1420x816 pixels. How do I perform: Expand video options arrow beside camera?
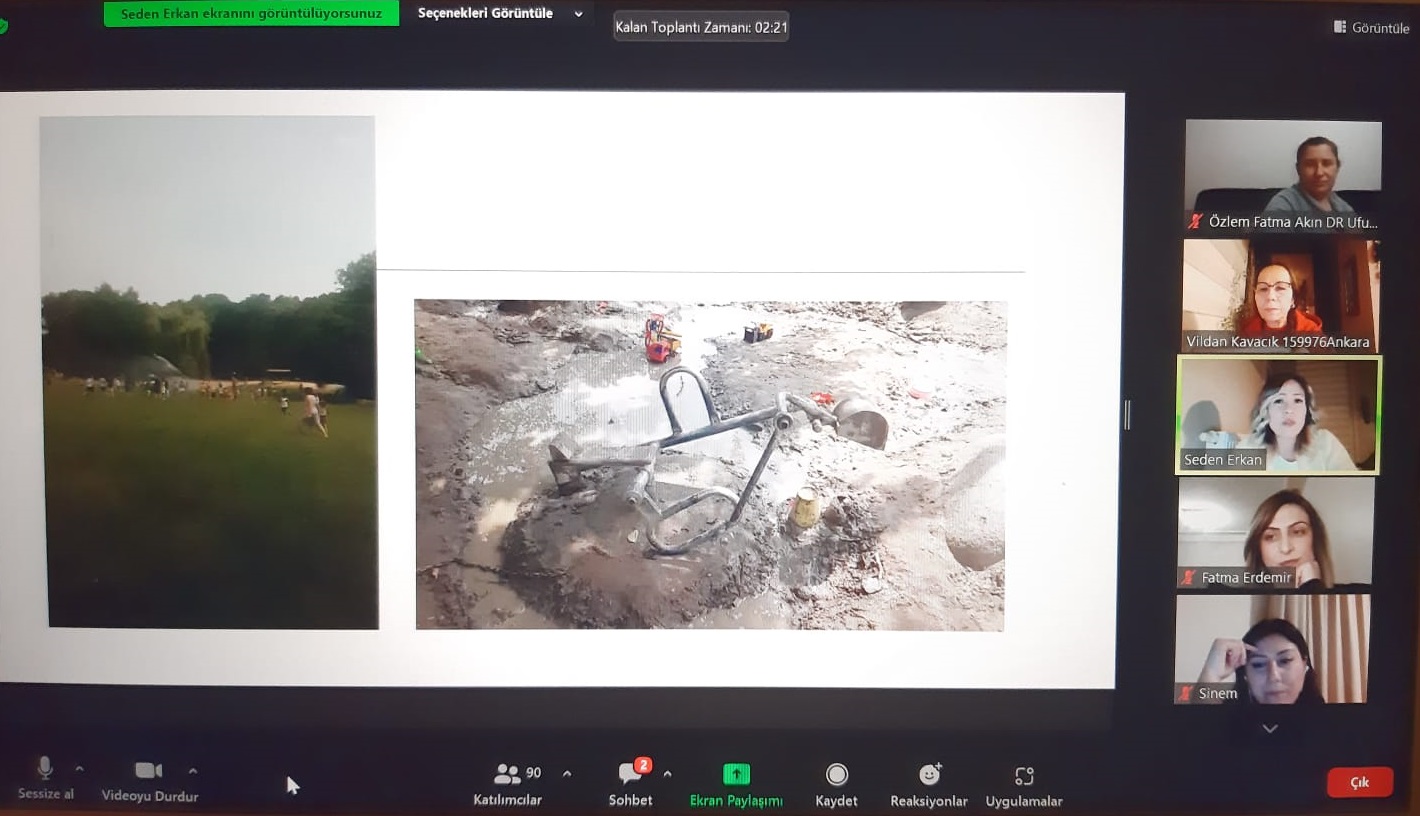tap(193, 770)
